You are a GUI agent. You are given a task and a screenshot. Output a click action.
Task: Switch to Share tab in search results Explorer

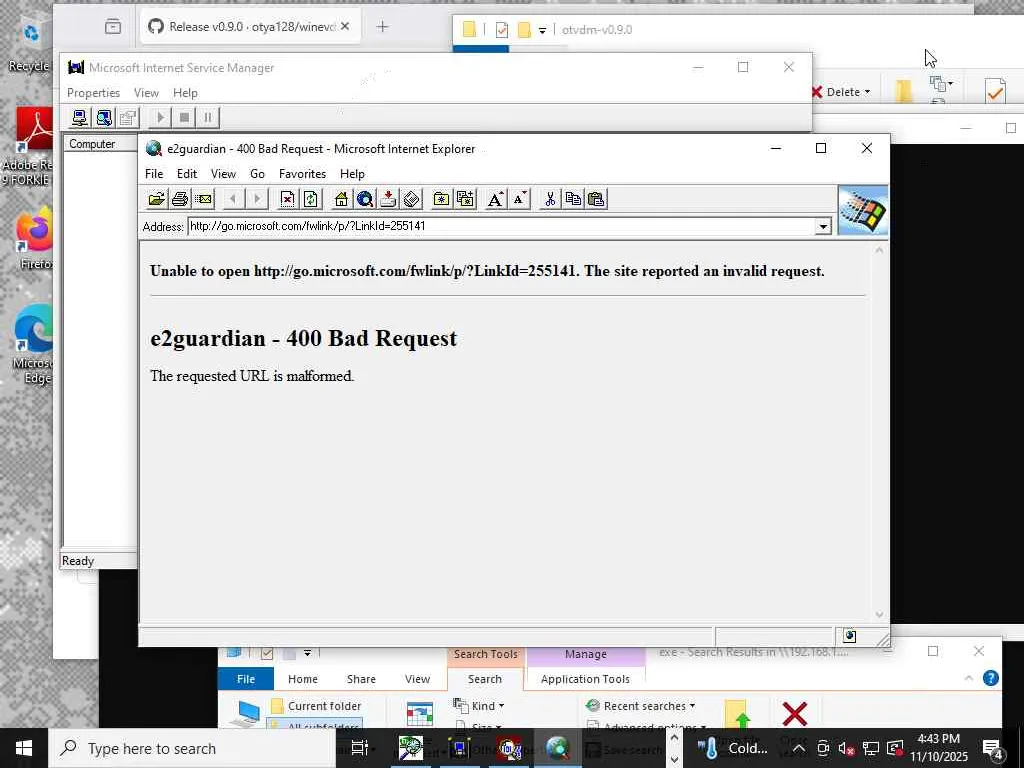(361, 679)
